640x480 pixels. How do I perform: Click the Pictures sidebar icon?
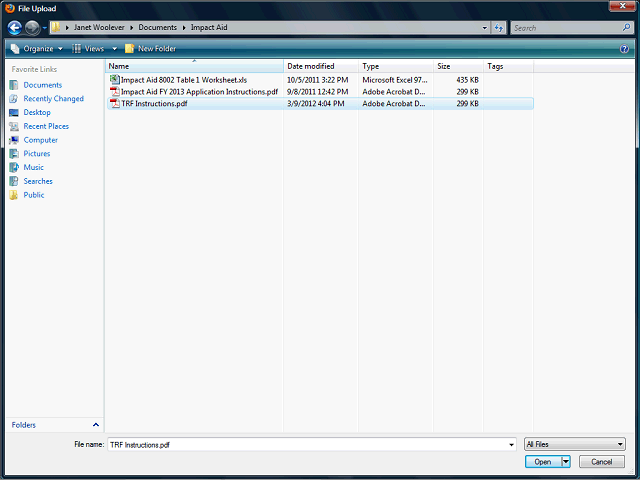point(14,153)
